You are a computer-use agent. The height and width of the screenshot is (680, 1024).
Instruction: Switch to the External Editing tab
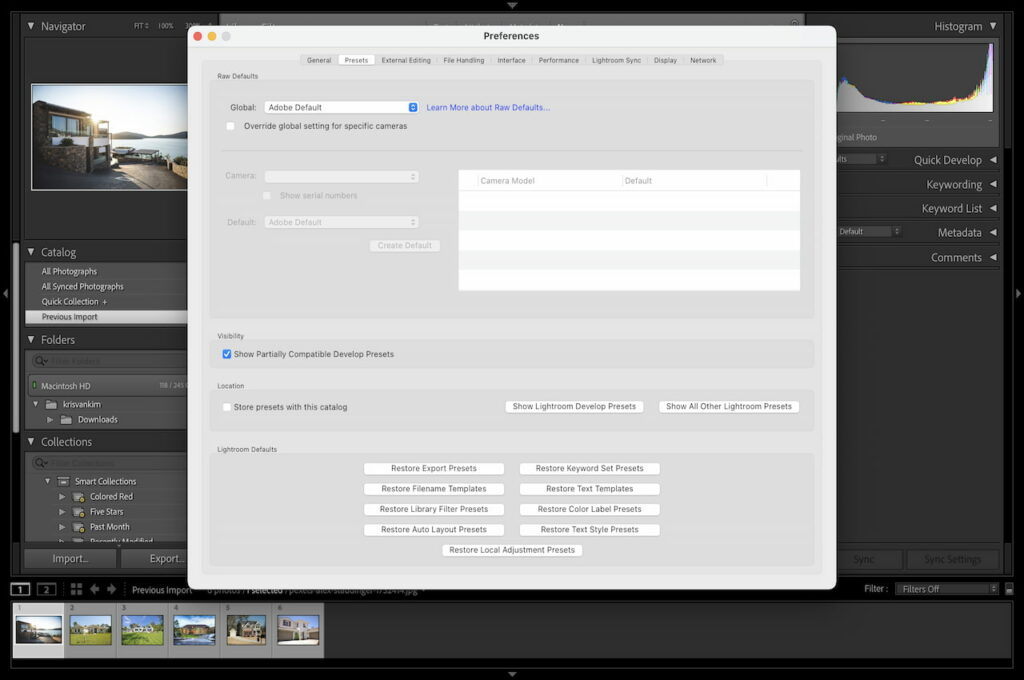(x=405, y=60)
